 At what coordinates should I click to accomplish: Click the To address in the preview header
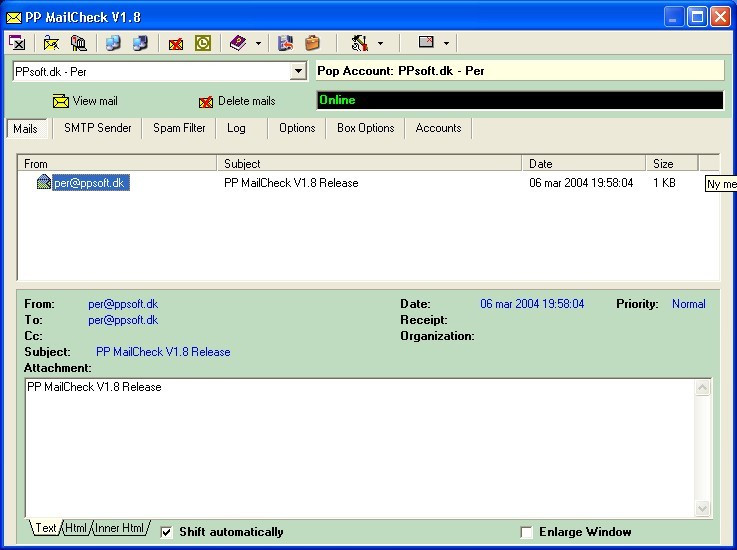click(x=123, y=320)
